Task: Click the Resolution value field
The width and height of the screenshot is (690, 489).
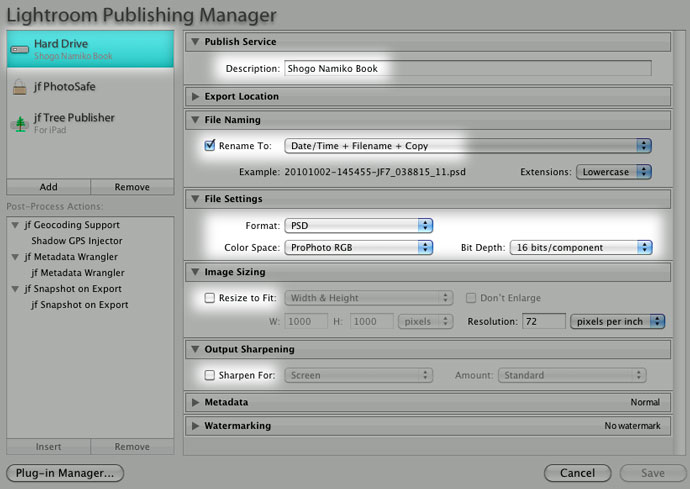Action: coord(544,321)
